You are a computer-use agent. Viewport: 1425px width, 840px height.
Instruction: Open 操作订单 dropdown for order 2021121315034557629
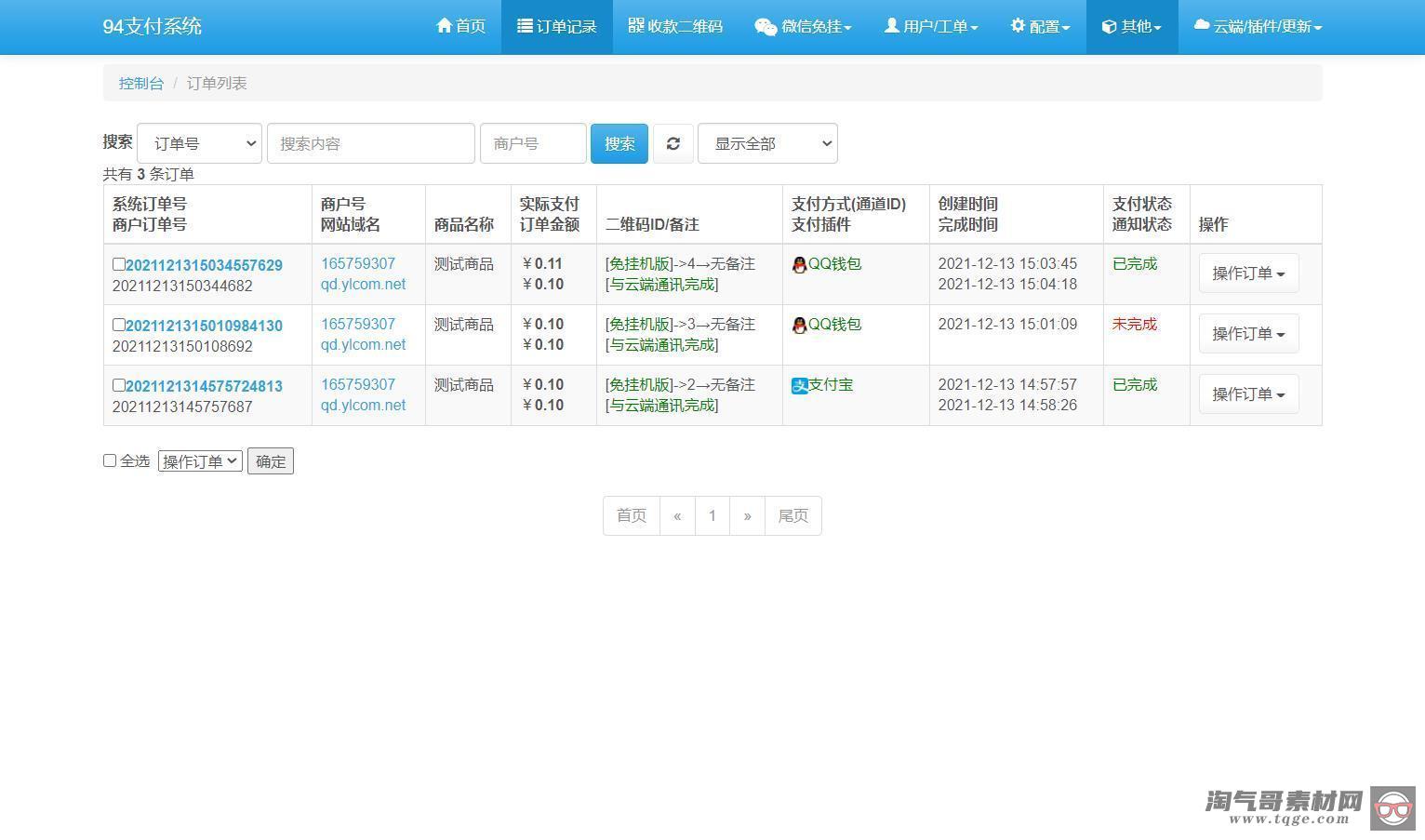pyautogui.click(x=1248, y=273)
